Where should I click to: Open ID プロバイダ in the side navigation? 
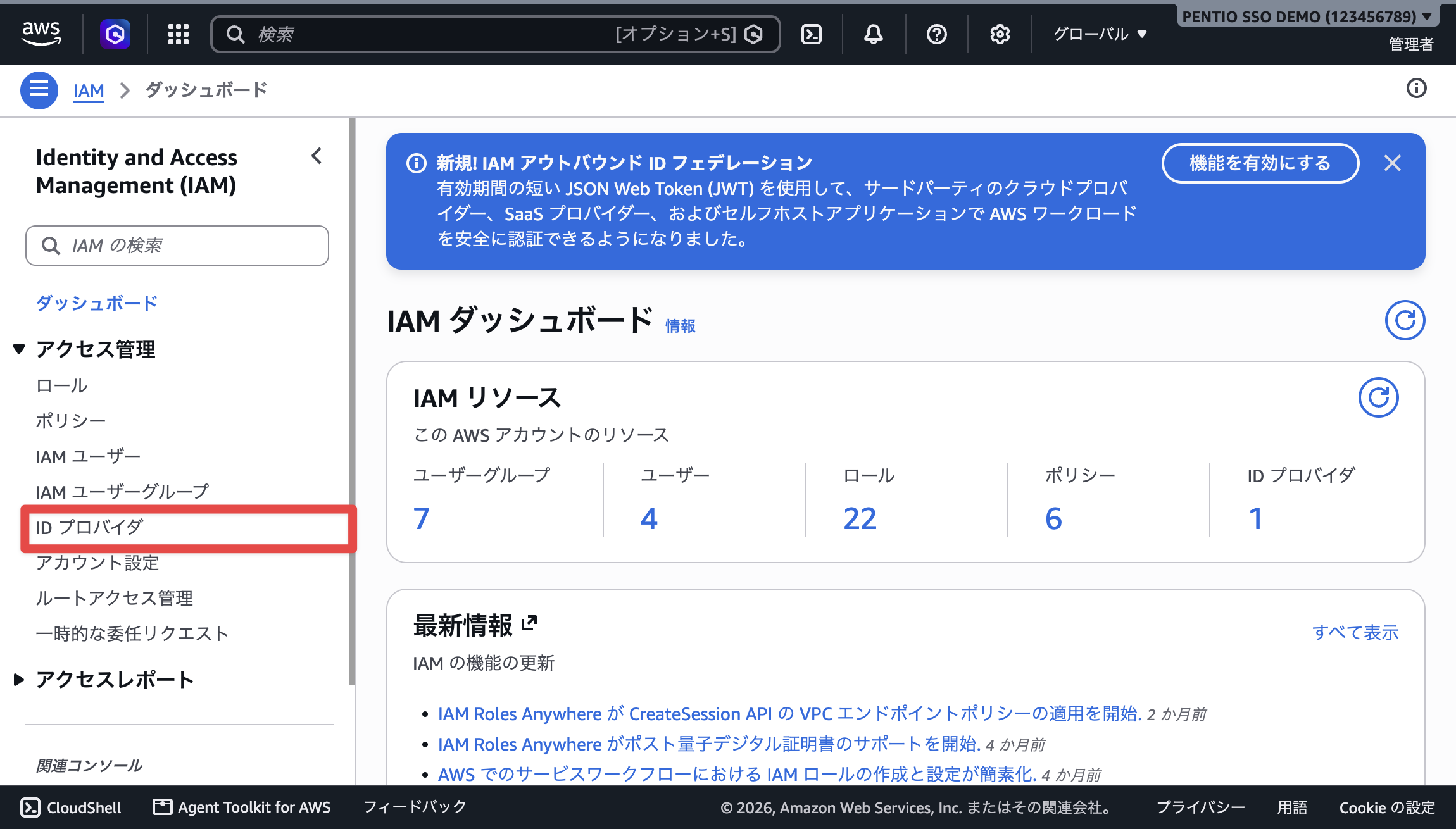point(89,527)
